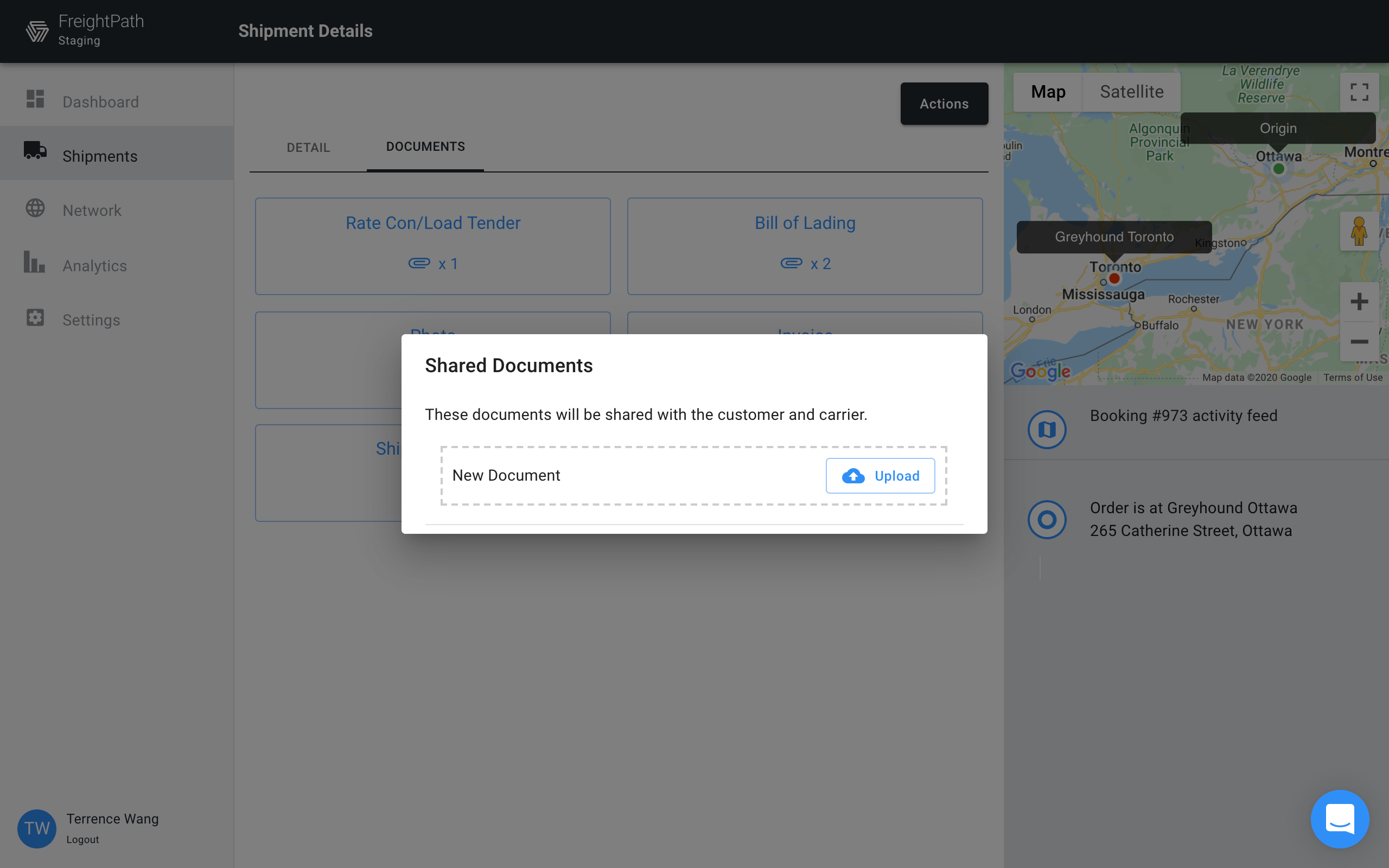The height and width of the screenshot is (868, 1389).
Task: Click the FreightPath logo icon
Action: (x=37, y=31)
